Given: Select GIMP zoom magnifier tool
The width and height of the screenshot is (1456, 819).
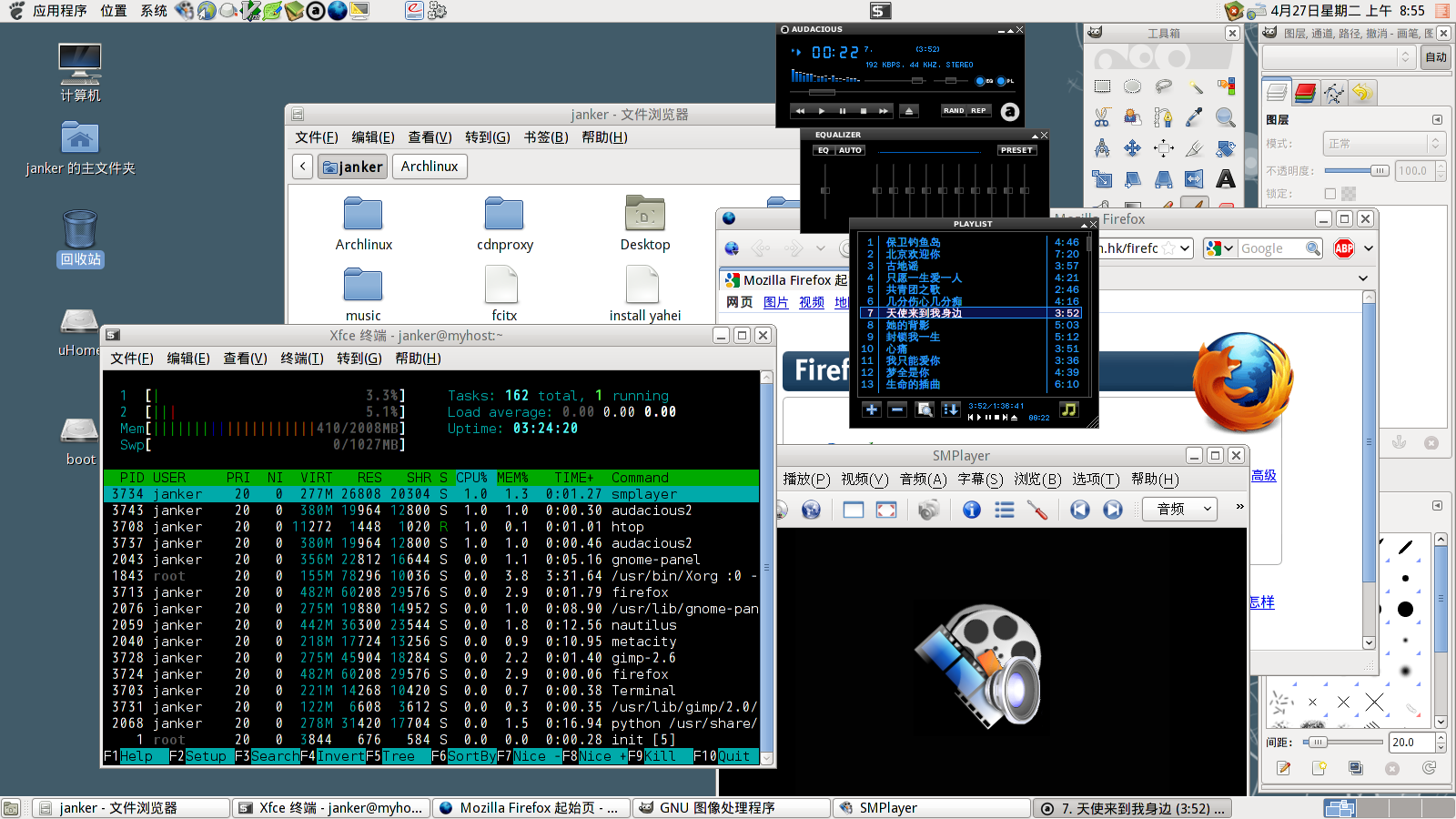Looking at the screenshot, I should coord(1226,117).
